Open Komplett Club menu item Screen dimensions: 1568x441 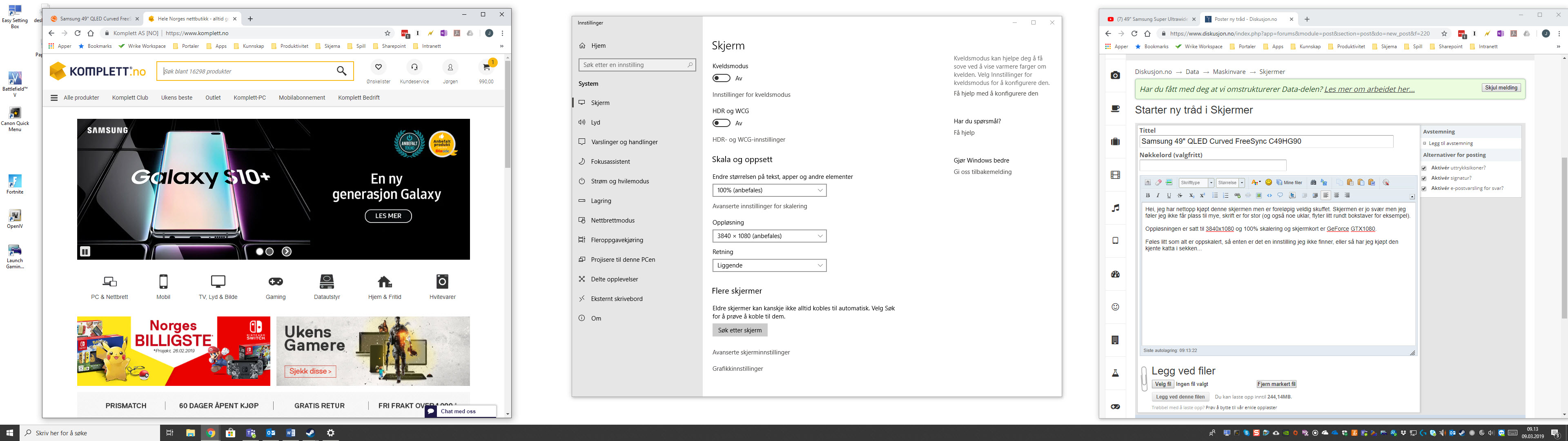point(130,98)
